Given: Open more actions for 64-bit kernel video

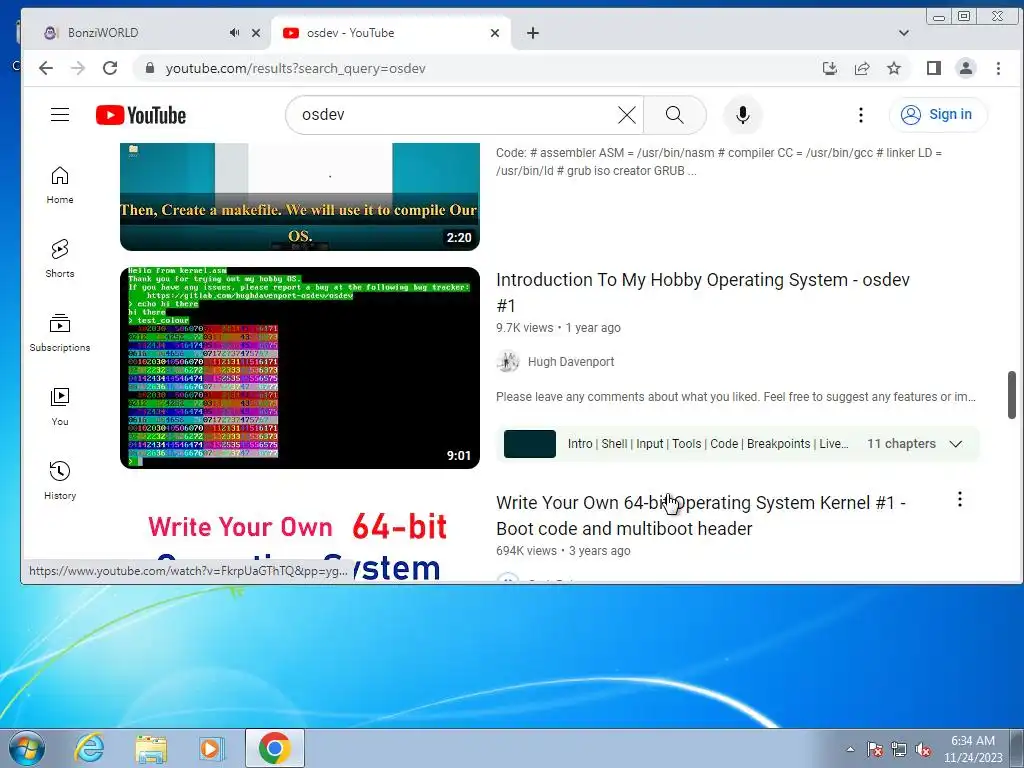Looking at the screenshot, I should tap(959, 500).
